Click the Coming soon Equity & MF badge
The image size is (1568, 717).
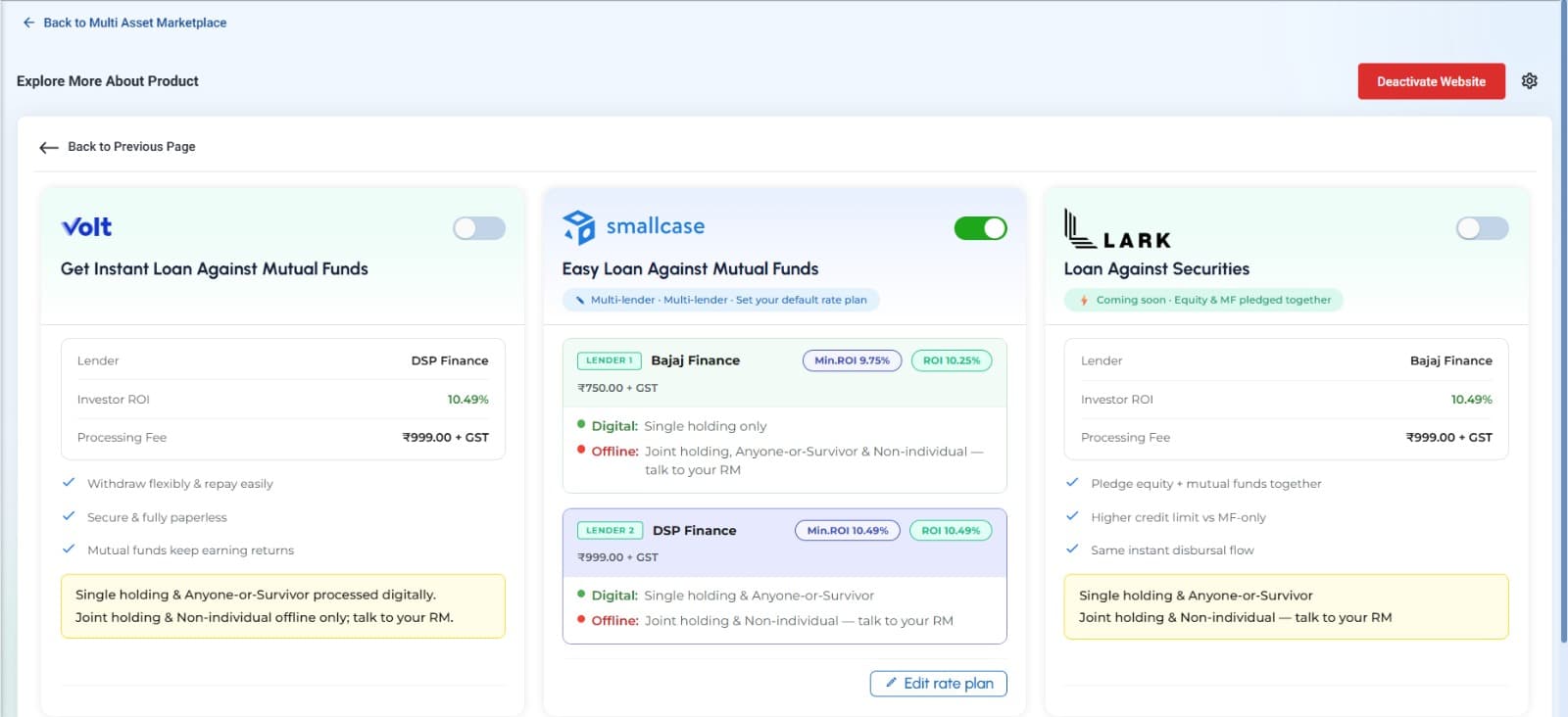point(1203,300)
